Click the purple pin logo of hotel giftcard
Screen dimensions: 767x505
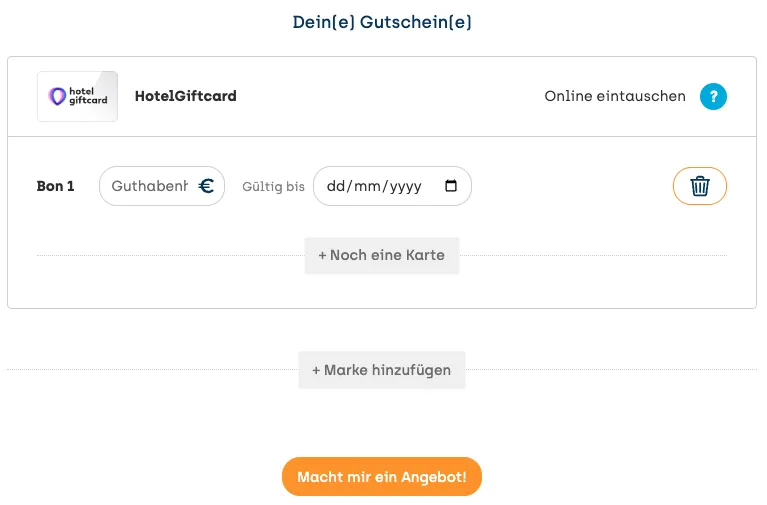pyautogui.click(x=57, y=96)
